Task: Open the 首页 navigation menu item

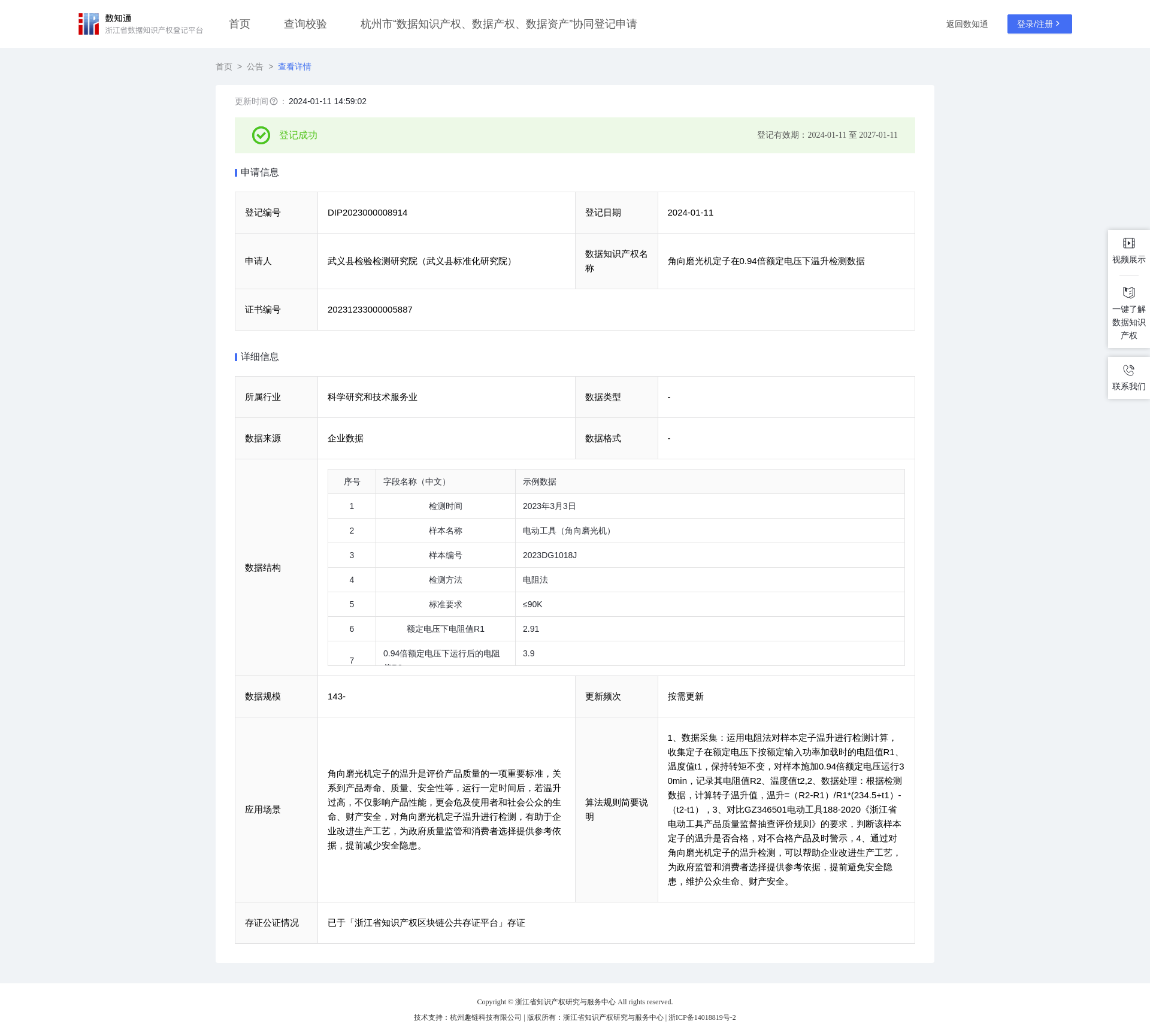Action: [x=239, y=24]
